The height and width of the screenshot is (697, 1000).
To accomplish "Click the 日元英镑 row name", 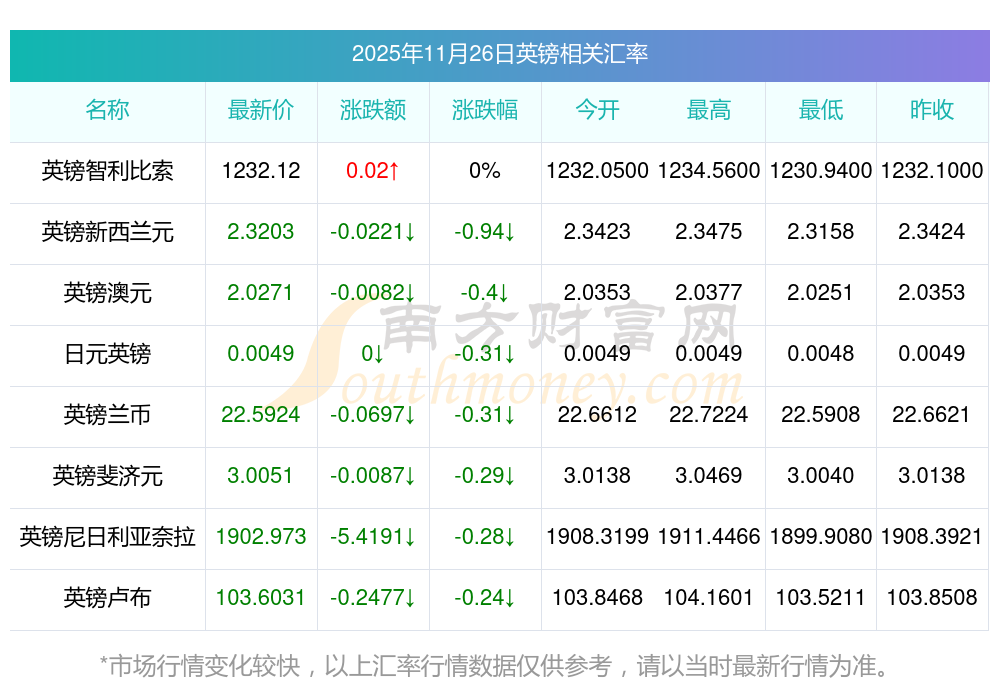I will click(x=107, y=354).
